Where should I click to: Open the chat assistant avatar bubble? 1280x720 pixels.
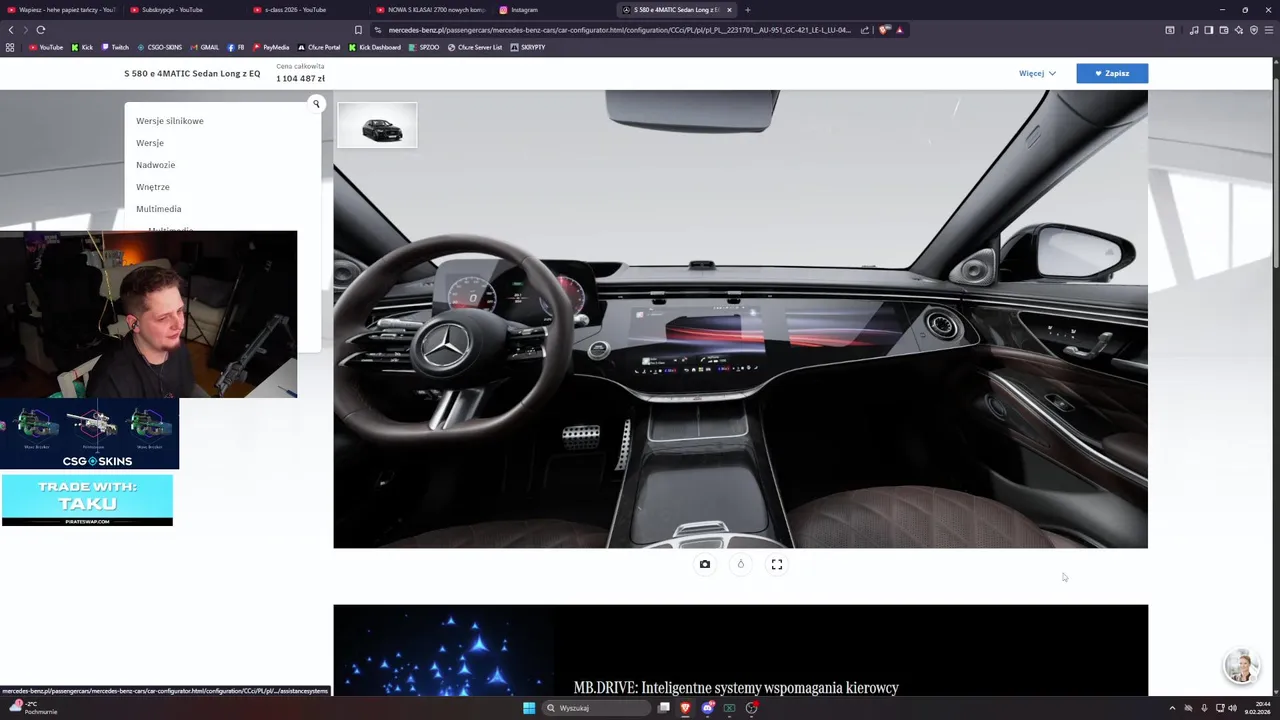(x=1241, y=666)
